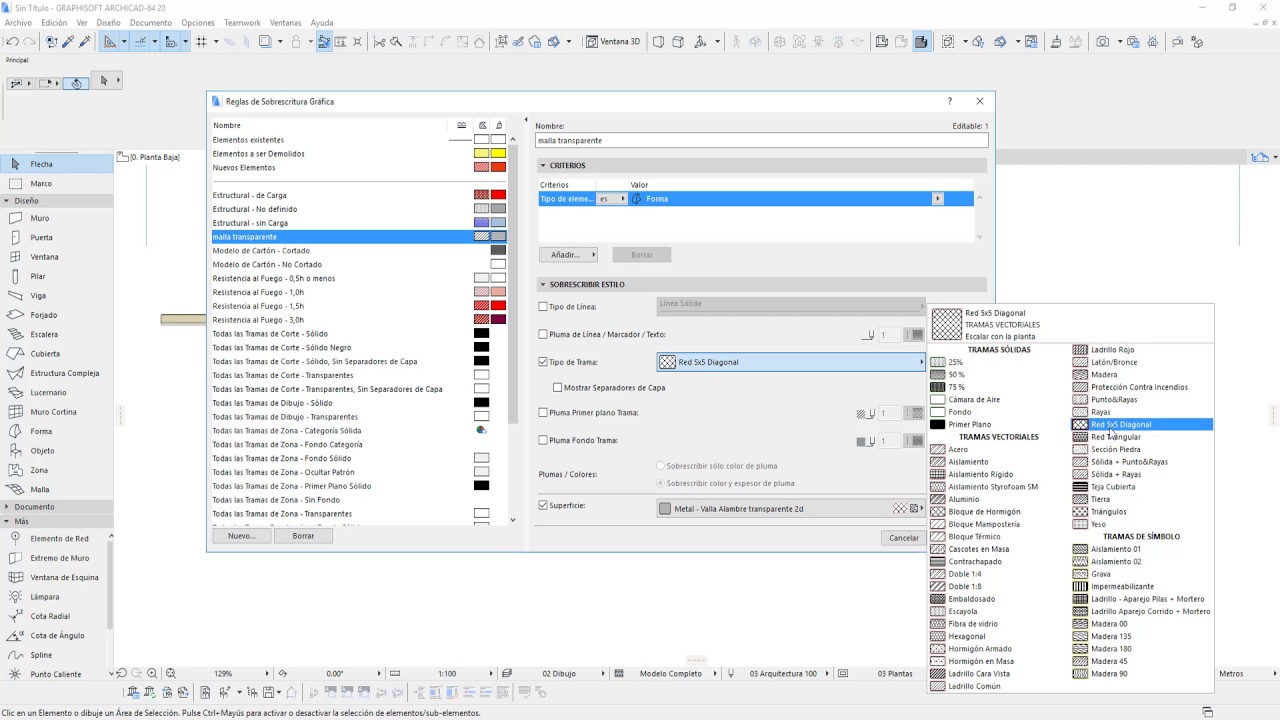This screenshot has width=1280, height=720.
Task: Open the 'es' operator dropdown
Action: click(x=611, y=199)
